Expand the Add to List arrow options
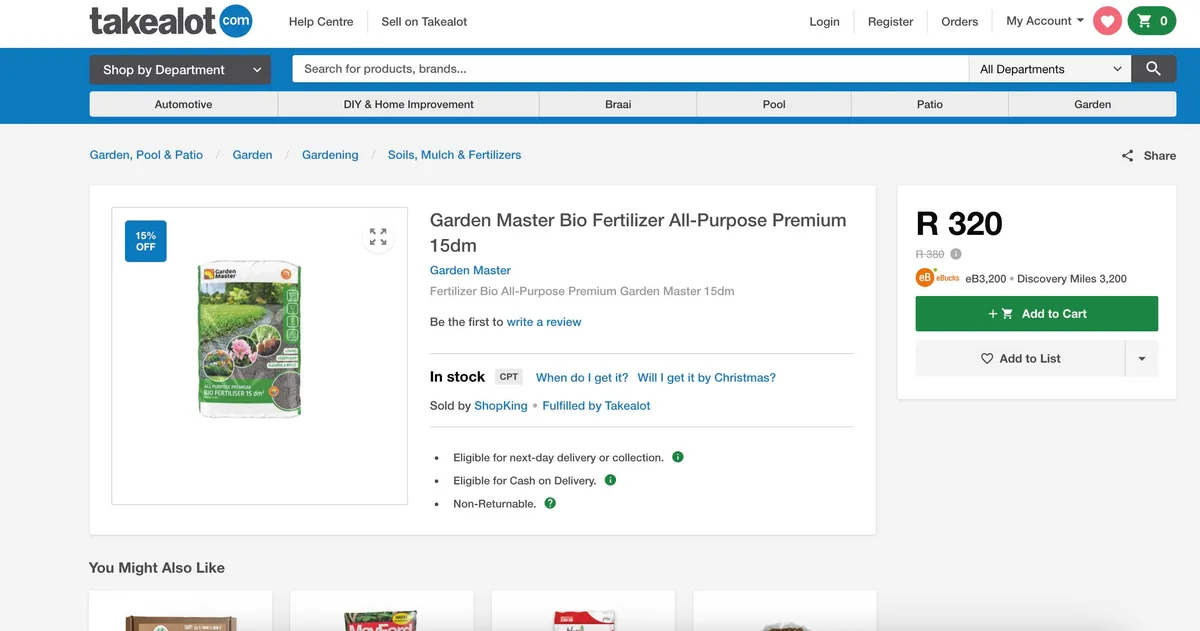The image size is (1200, 631). (1141, 359)
